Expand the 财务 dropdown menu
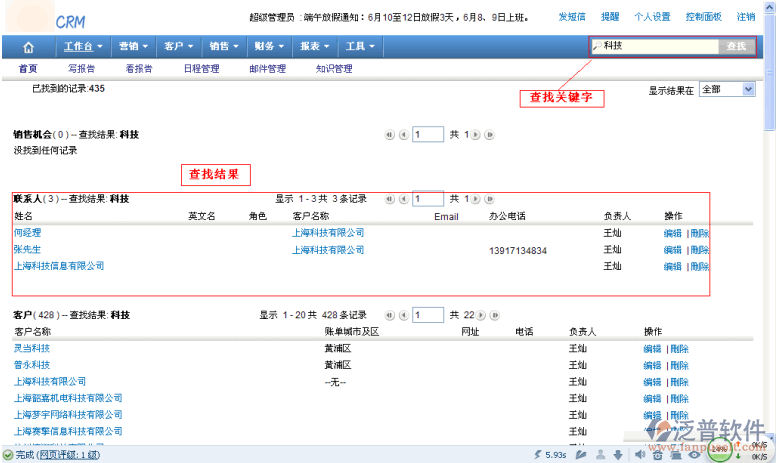Screen dimensions: 776x463 (267, 46)
